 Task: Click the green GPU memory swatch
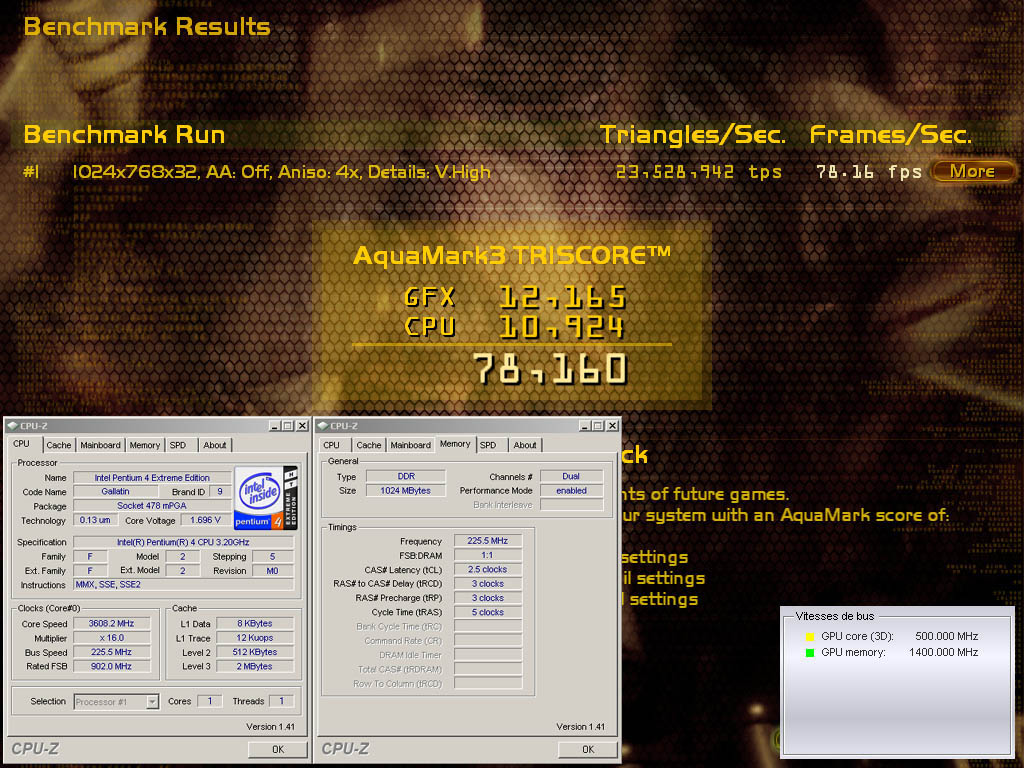click(810, 653)
